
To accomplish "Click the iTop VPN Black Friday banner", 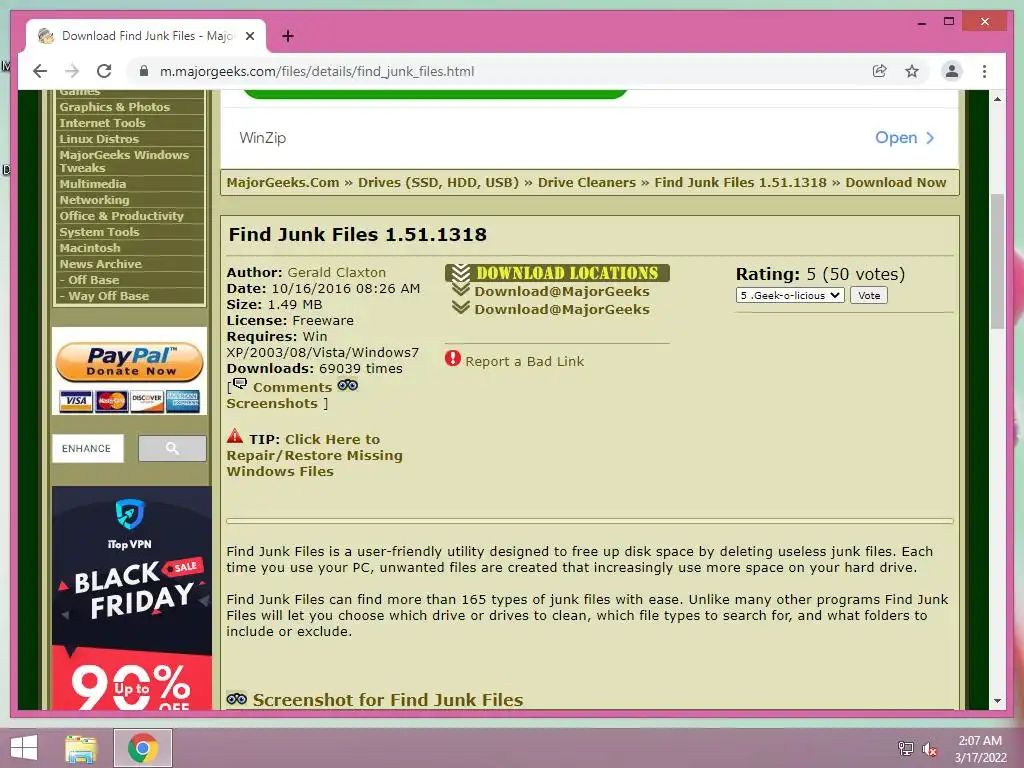I will [x=132, y=598].
